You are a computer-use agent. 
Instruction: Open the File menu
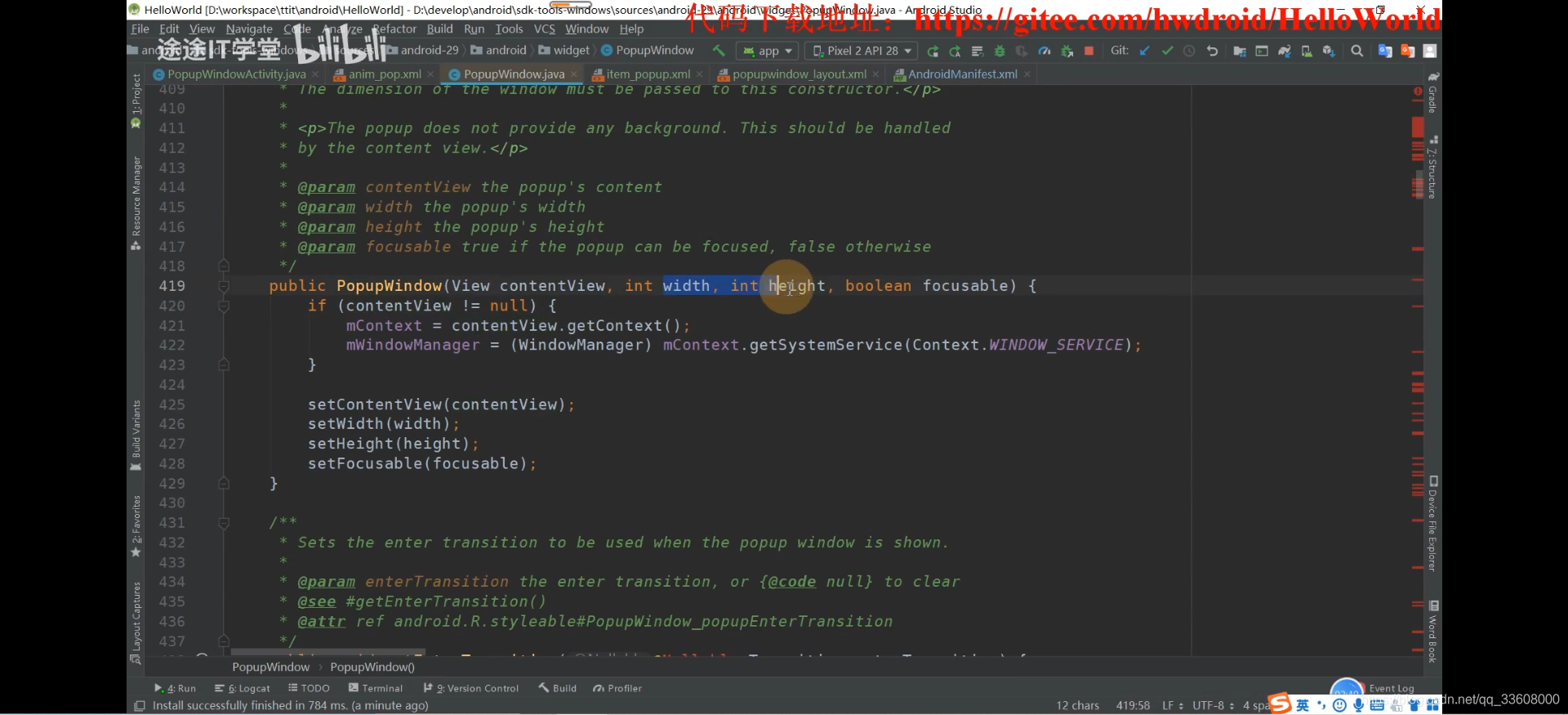tap(140, 29)
